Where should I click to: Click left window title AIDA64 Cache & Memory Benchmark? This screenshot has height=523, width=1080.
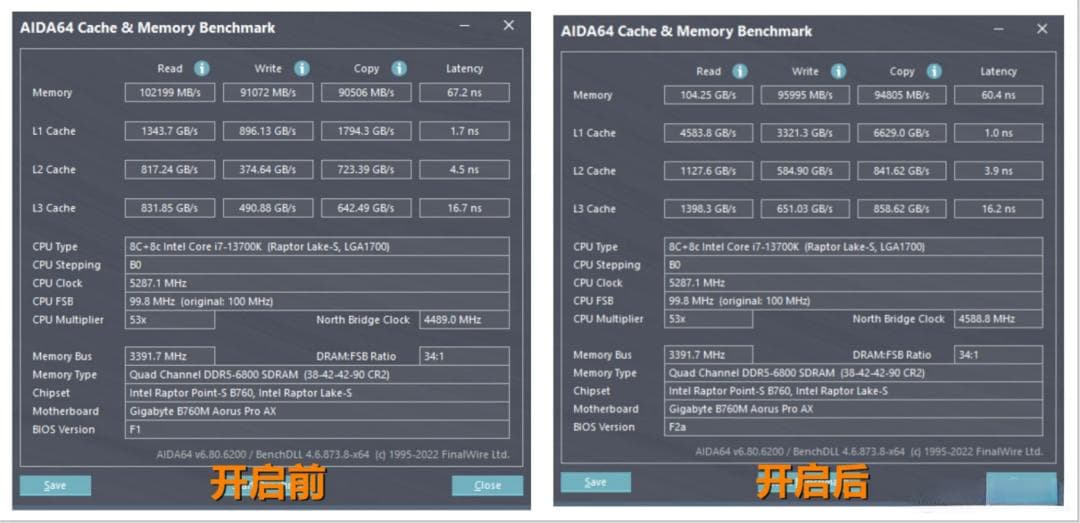[x=147, y=28]
